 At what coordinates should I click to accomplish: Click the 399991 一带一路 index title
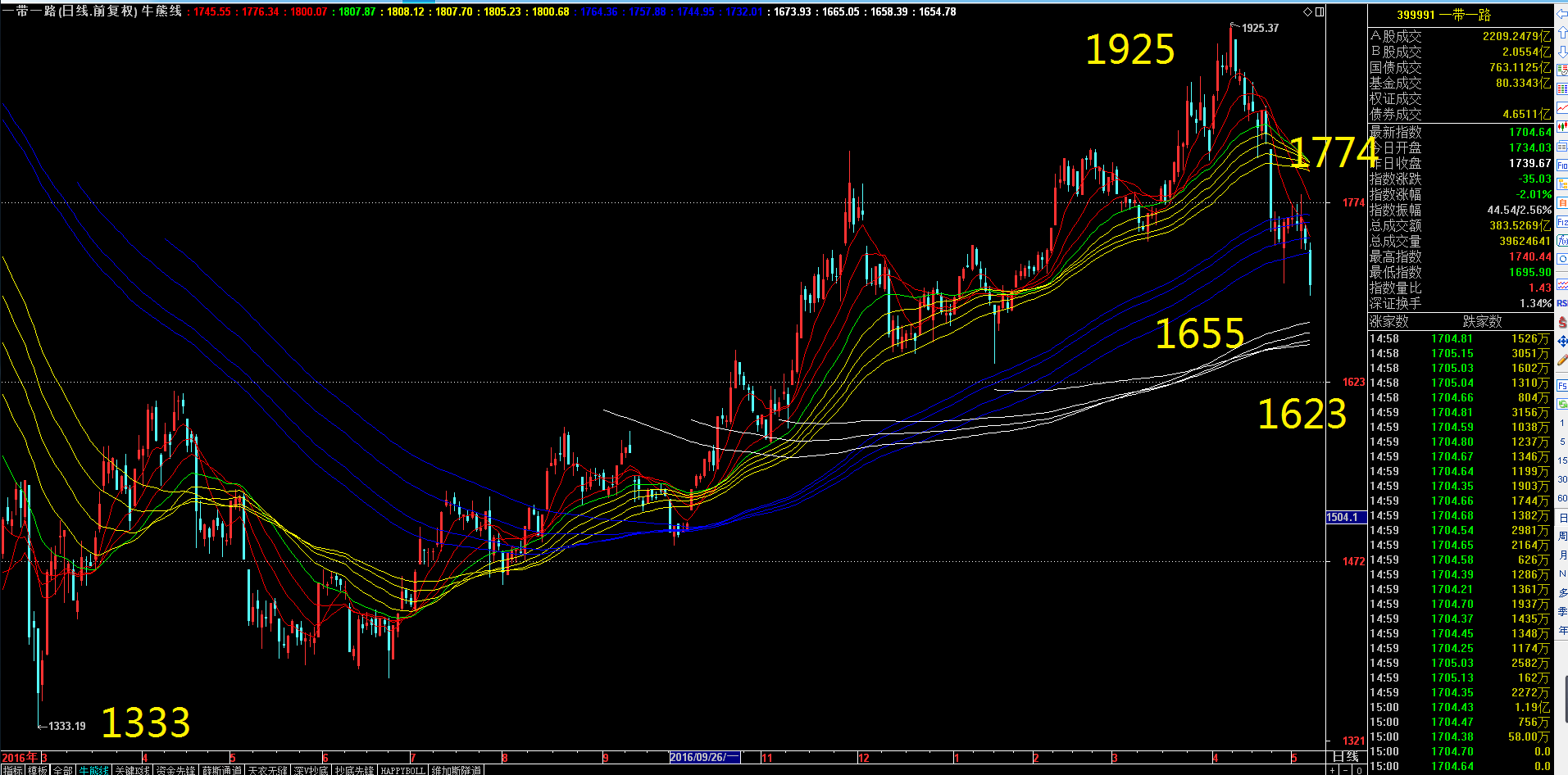1443,15
